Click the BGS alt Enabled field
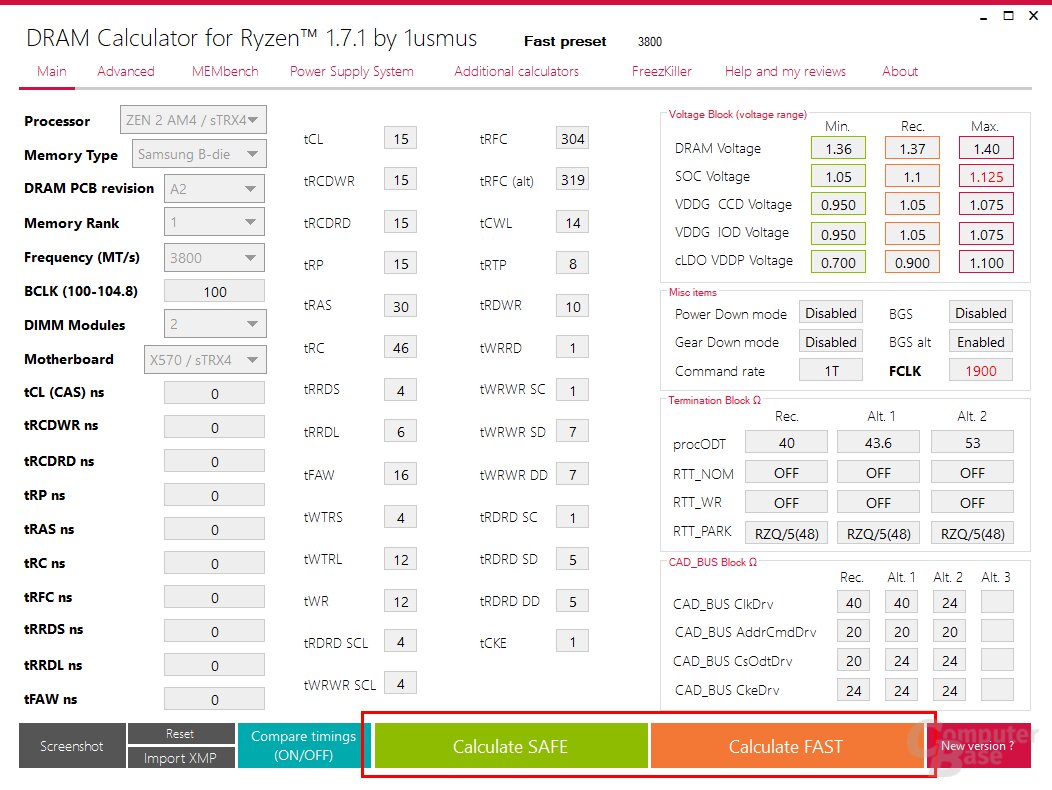Image resolution: width=1052 pixels, height=790 pixels. tap(980, 342)
